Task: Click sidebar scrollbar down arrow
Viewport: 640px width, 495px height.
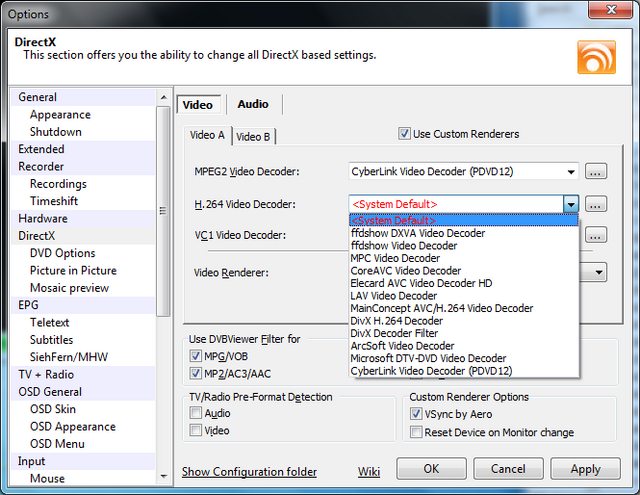Action: tap(164, 476)
